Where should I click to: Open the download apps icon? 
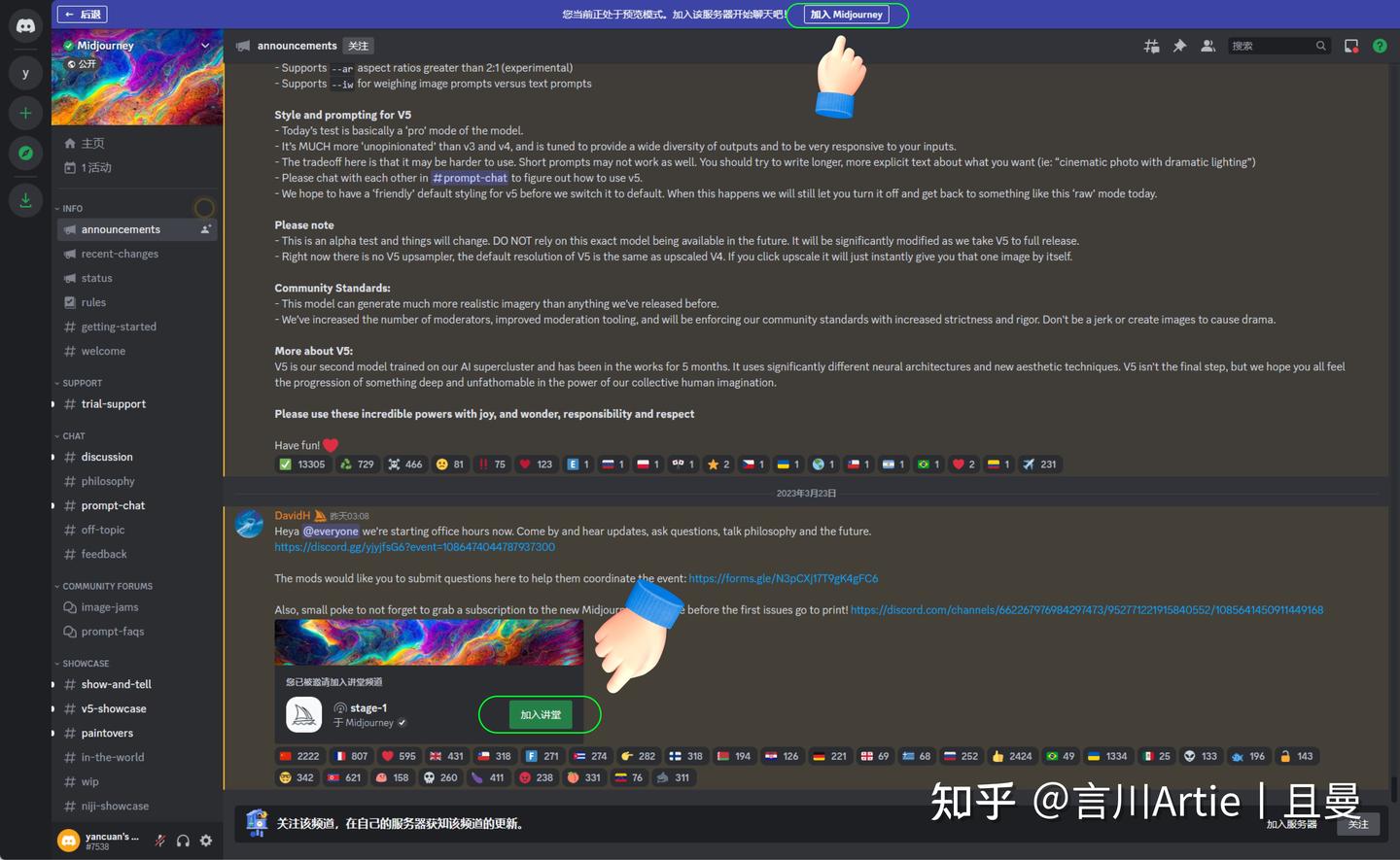pos(25,200)
